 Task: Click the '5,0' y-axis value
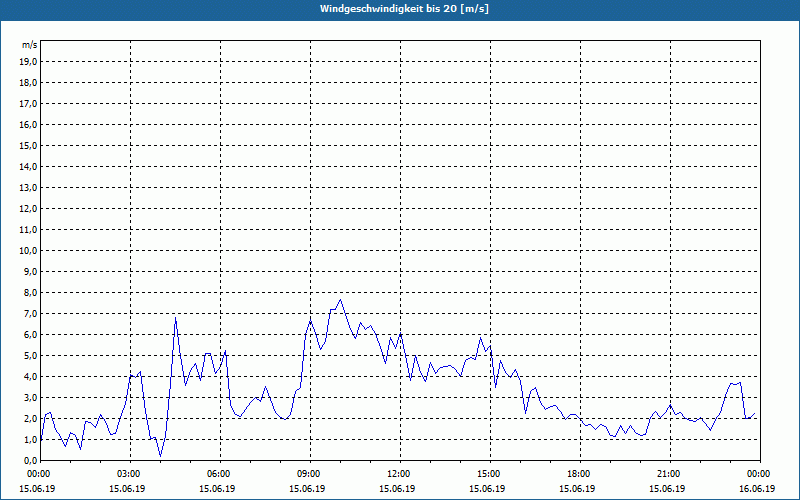tap(30, 356)
